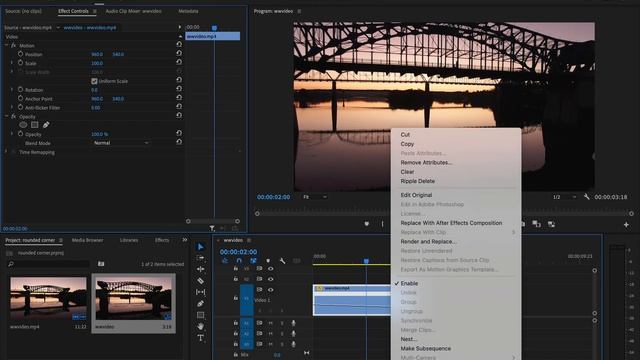Toggle Position animation stopwatch
The image size is (640, 360).
(x=20, y=54)
